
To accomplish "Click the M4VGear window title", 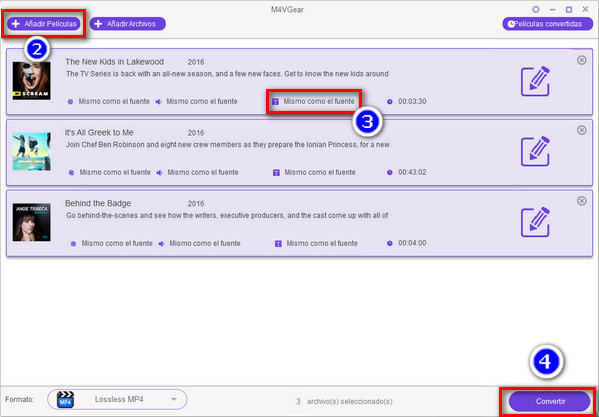I will 287,10.
